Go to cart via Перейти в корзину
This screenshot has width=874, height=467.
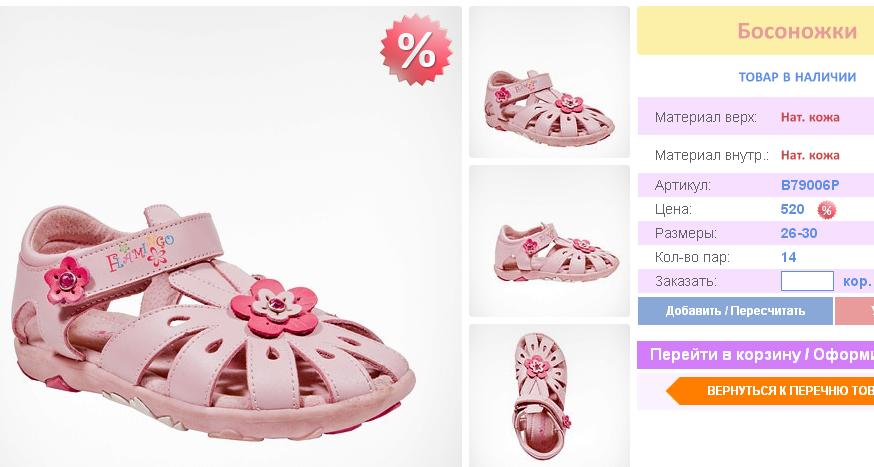click(x=755, y=355)
